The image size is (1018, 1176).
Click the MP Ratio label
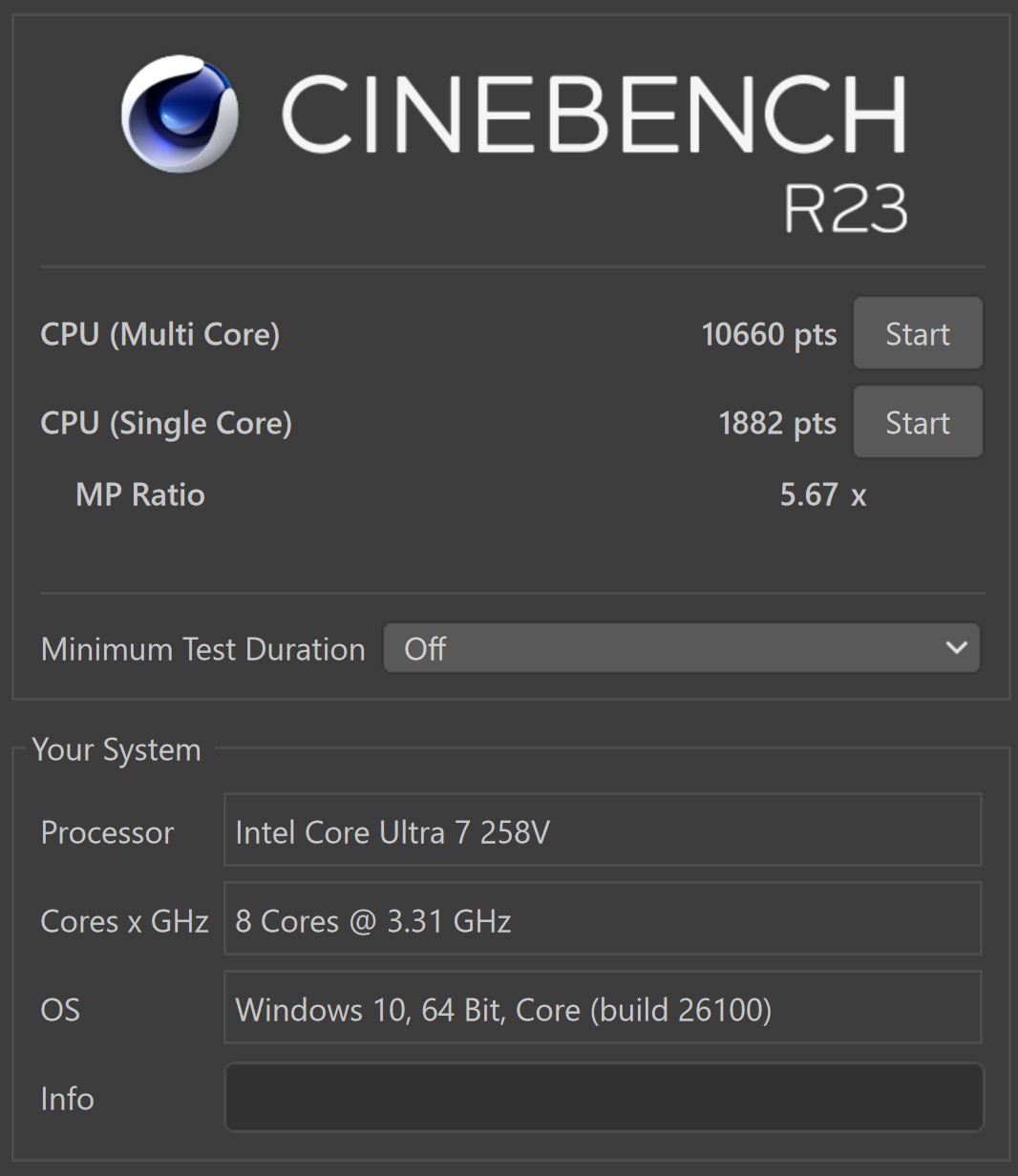[140, 494]
